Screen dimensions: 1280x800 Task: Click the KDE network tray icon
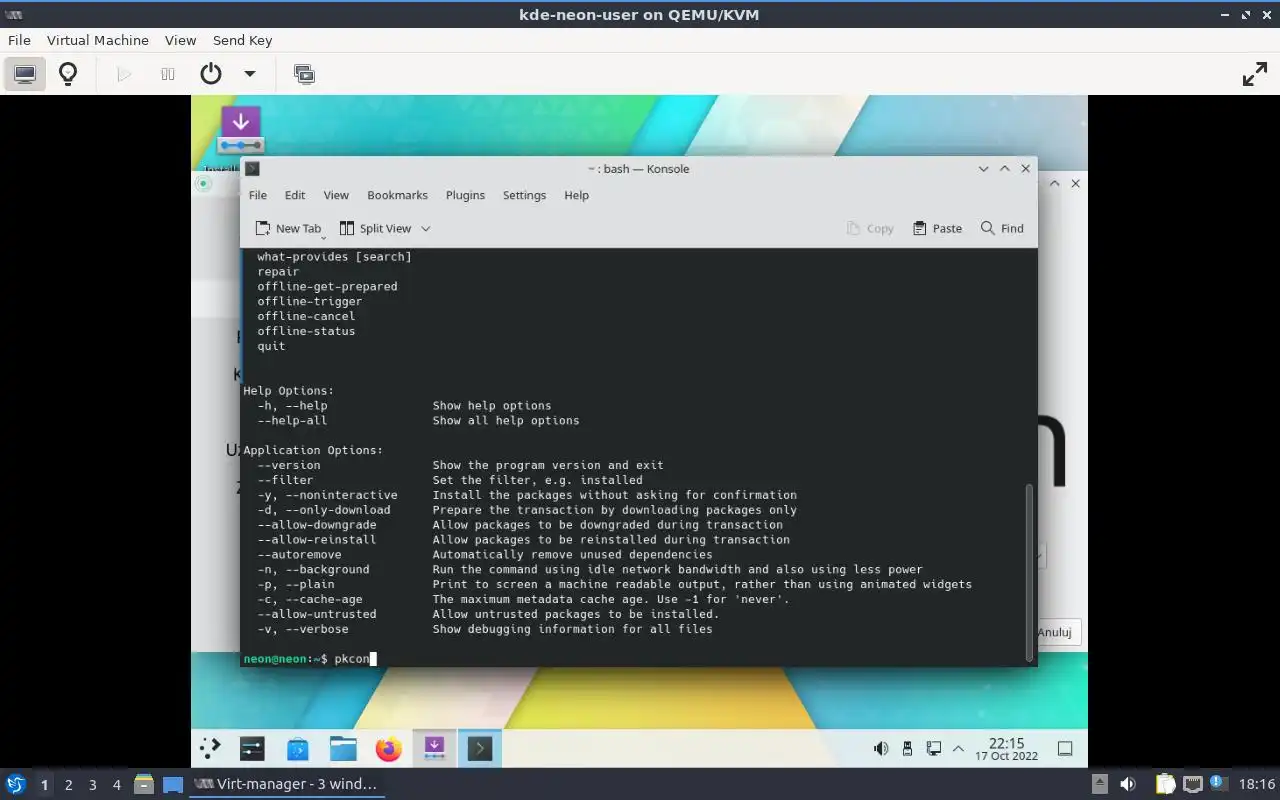934,748
